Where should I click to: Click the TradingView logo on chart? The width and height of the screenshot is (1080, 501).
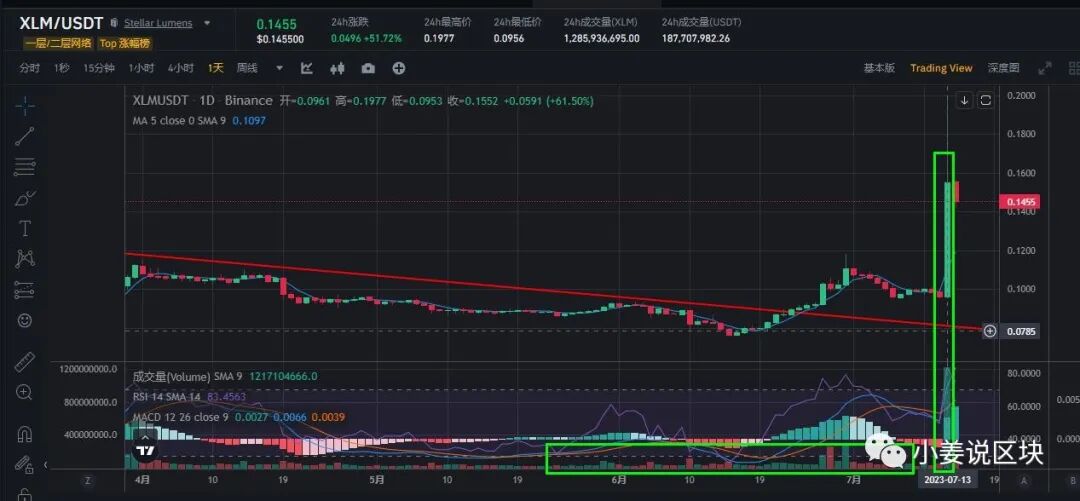click(x=145, y=451)
